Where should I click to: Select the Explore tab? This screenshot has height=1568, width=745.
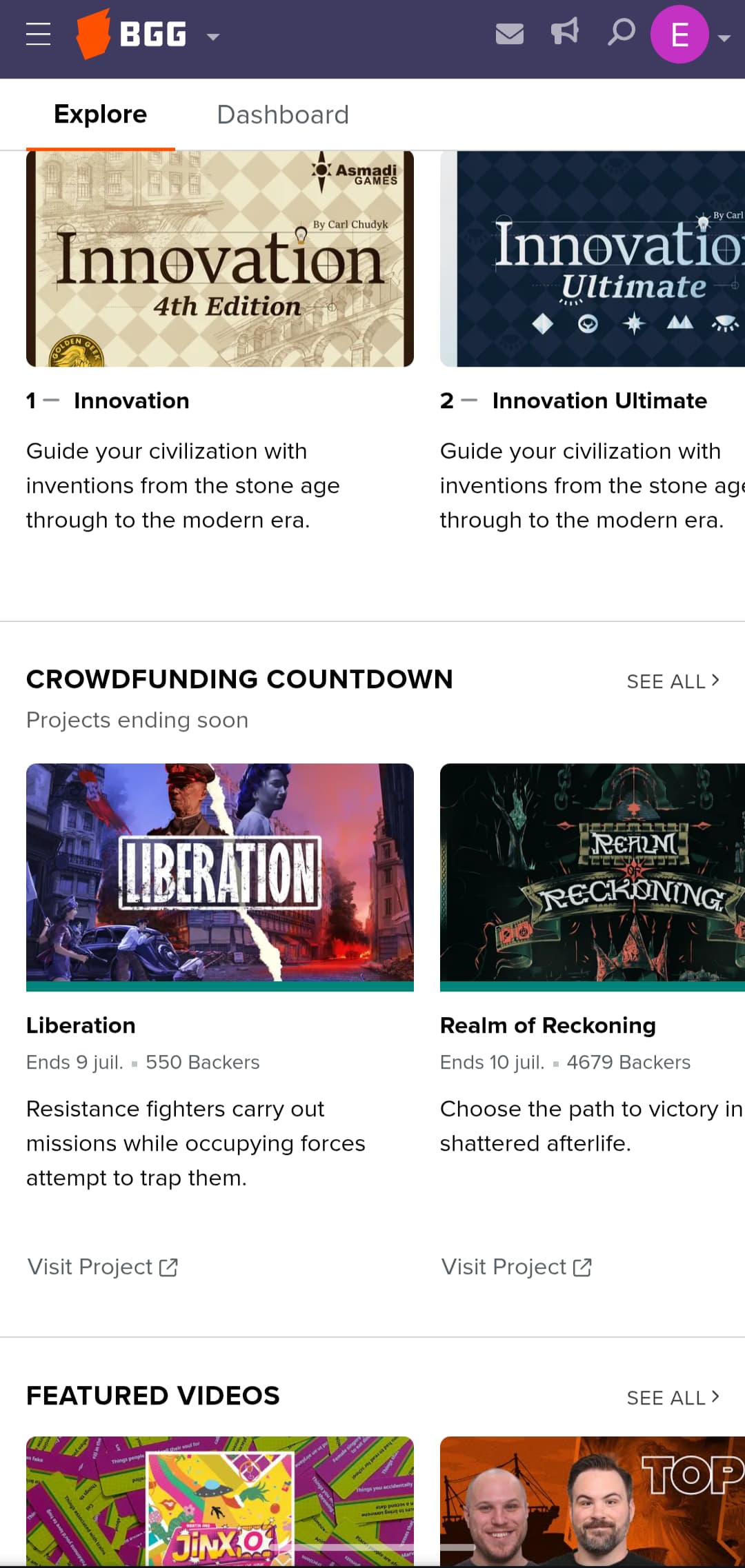[x=101, y=114]
